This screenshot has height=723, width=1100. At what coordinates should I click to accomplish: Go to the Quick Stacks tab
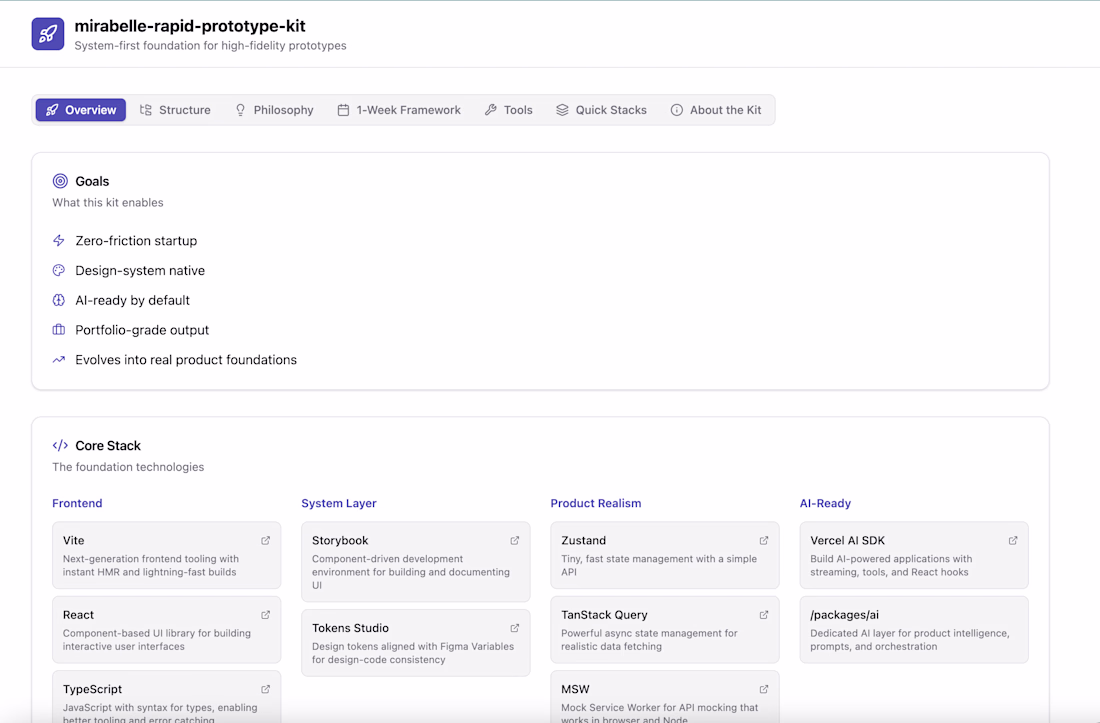point(601,110)
